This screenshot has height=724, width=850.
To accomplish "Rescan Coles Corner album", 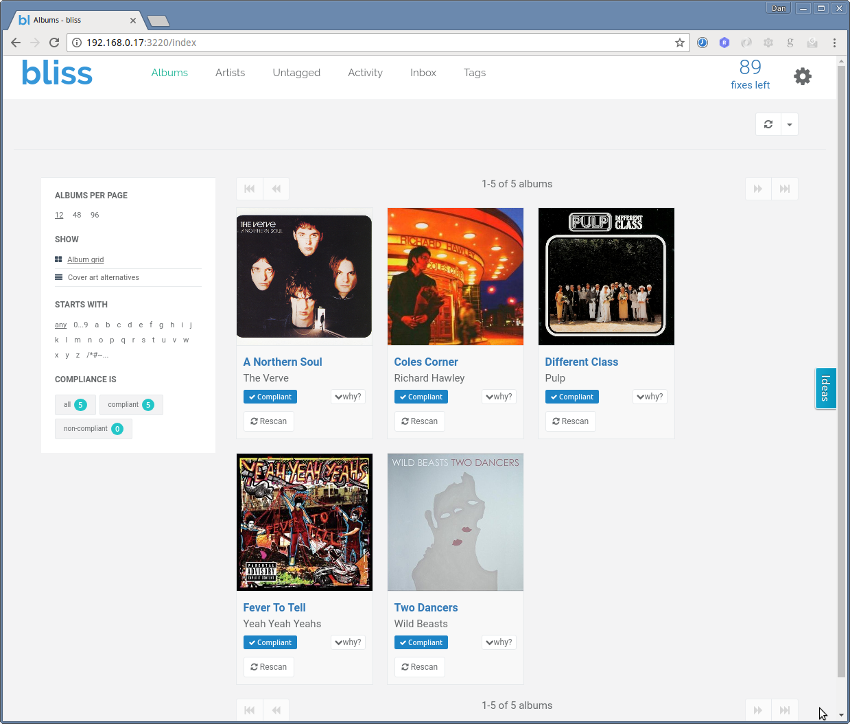I will 419,421.
